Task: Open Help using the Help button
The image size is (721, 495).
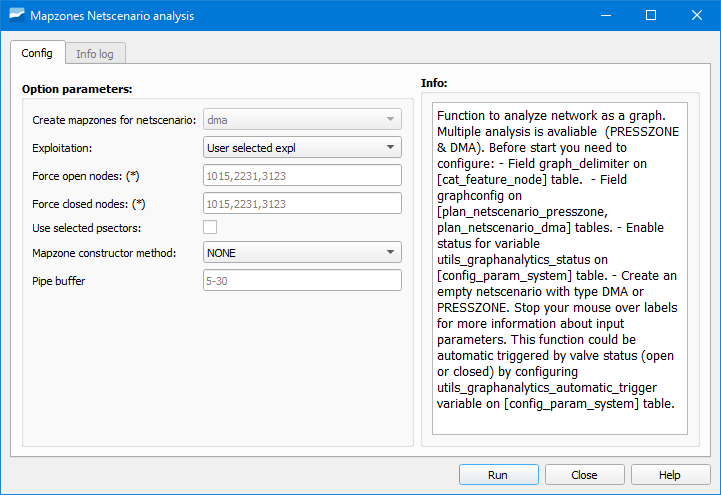Action: 669,475
